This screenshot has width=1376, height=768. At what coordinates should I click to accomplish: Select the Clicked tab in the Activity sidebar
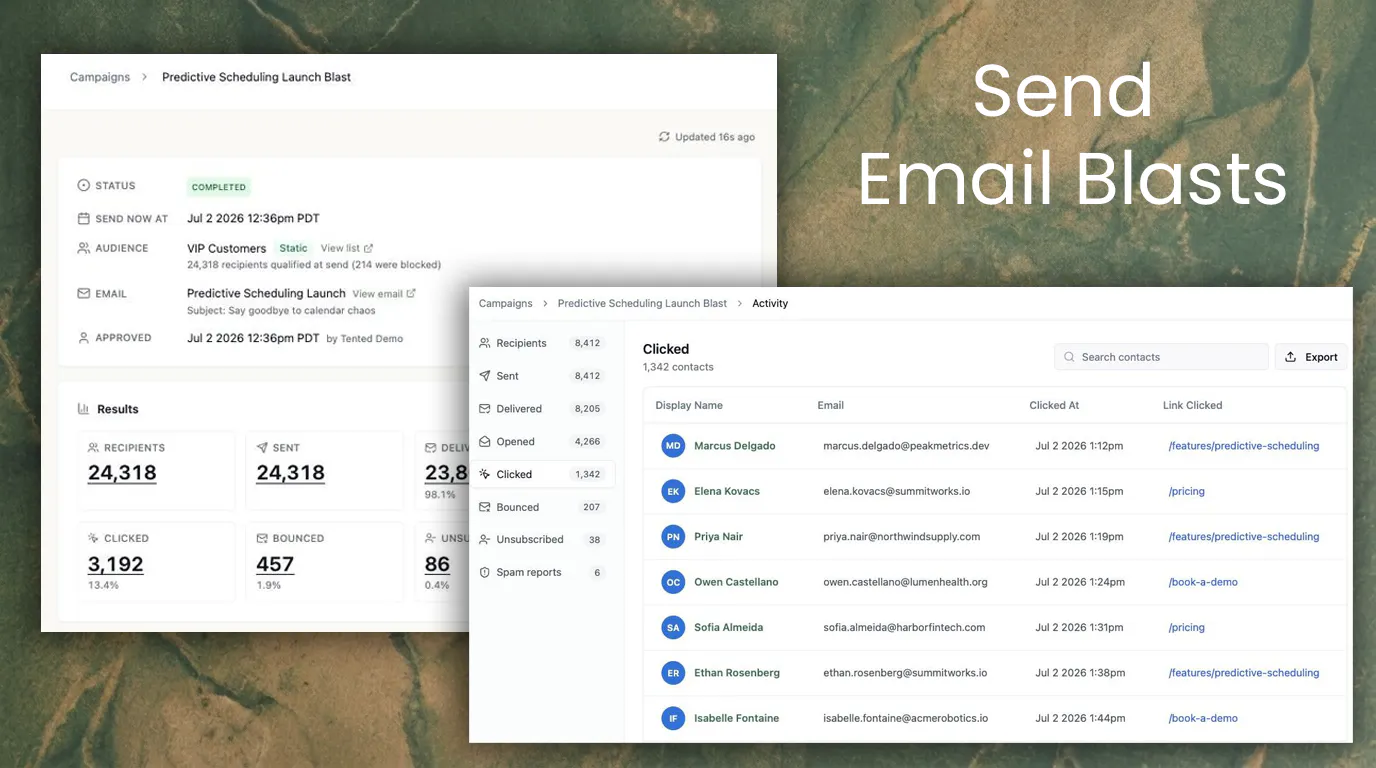click(x=543, y=474)
